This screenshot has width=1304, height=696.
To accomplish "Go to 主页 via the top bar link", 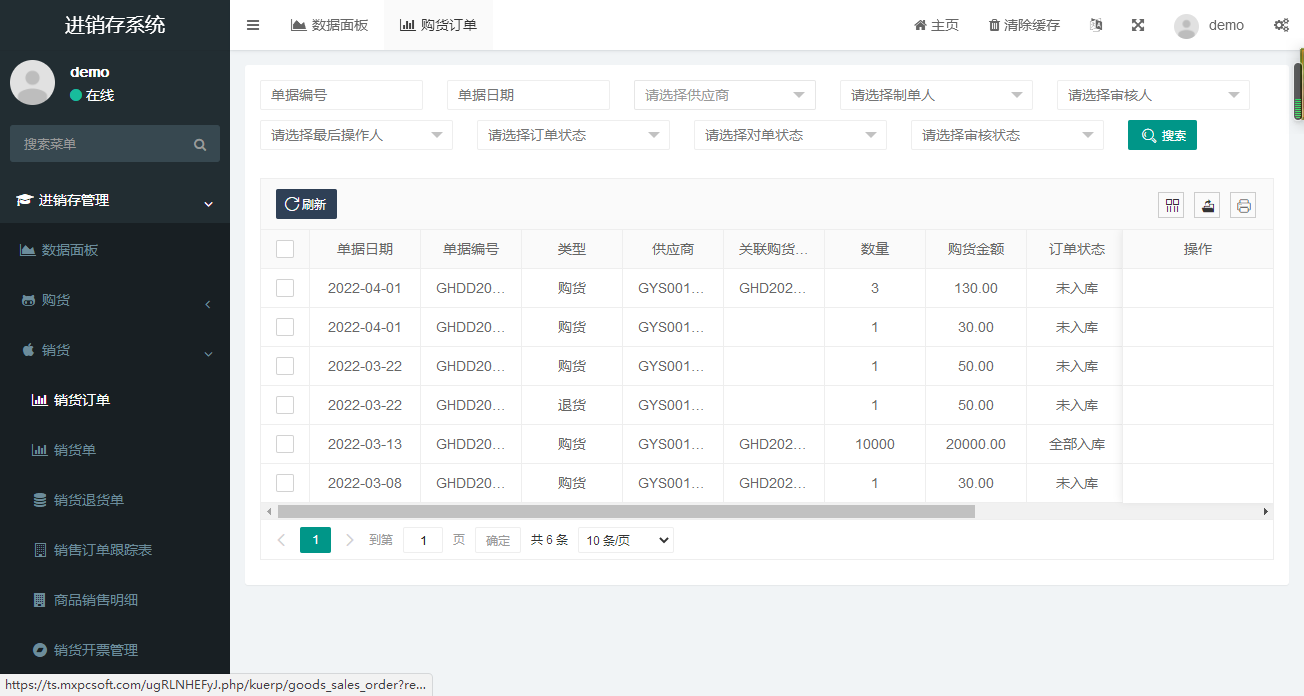I will (x=936, y=25).
